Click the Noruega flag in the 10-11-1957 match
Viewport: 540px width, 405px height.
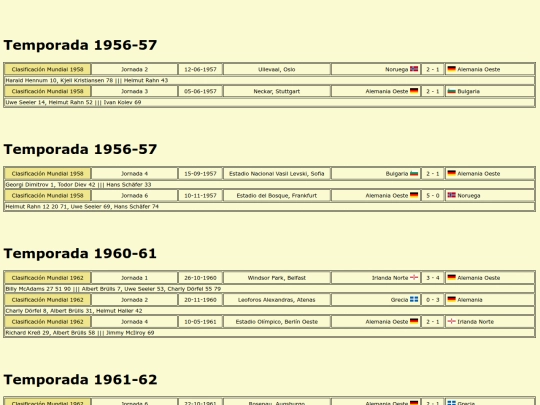pyautogui.click(x=451, y=195)
